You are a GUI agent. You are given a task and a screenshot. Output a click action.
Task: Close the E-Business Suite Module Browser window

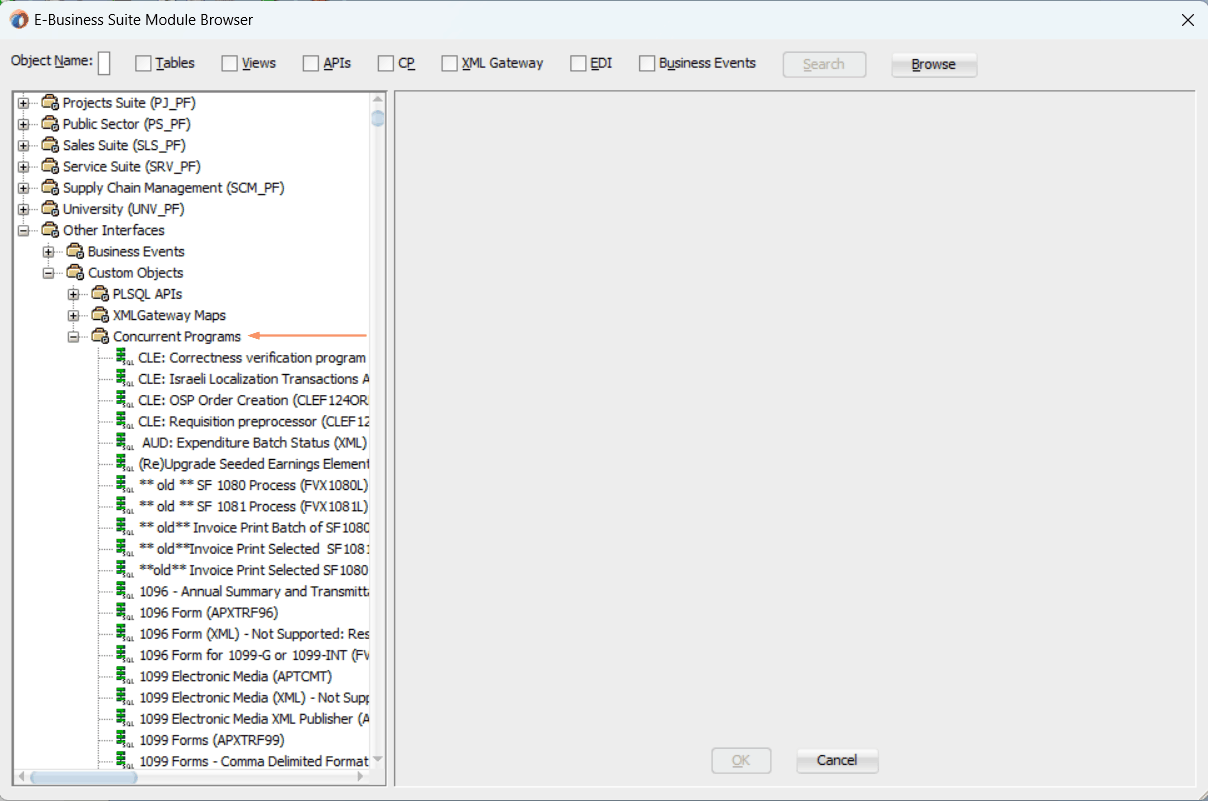(x=1187, y=20)
